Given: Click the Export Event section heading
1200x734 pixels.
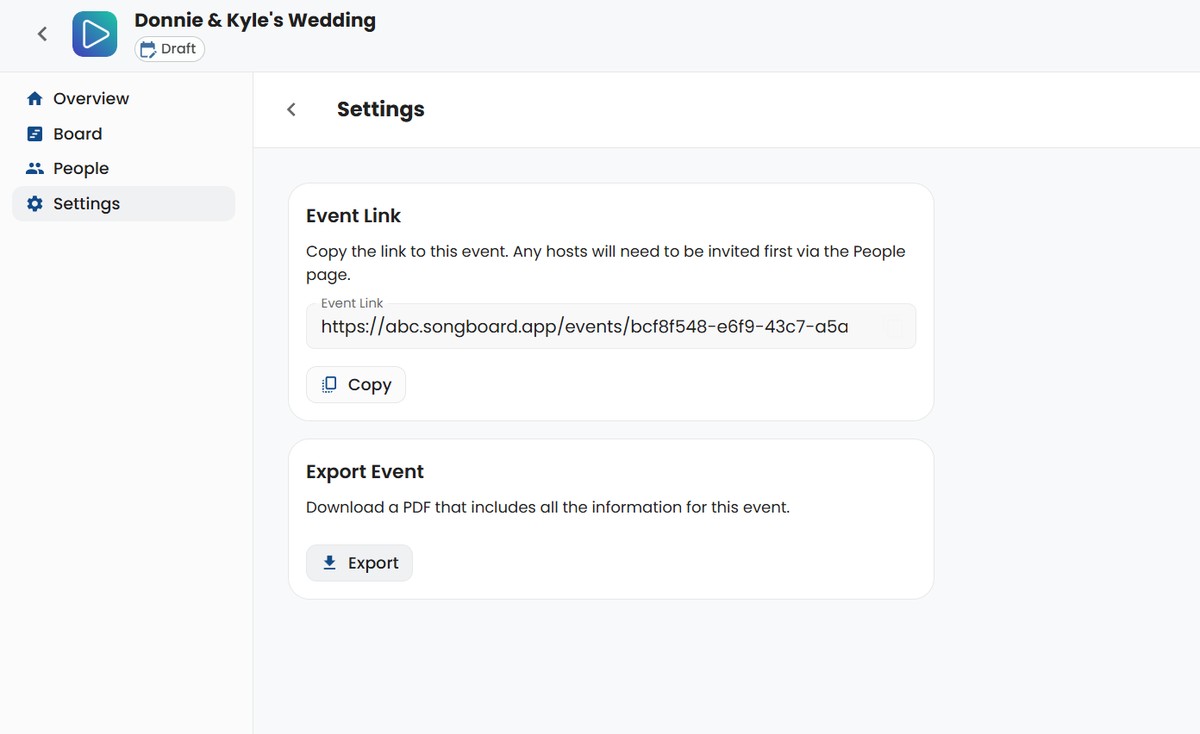Looking at the screenshot, I should coord(365,472).
